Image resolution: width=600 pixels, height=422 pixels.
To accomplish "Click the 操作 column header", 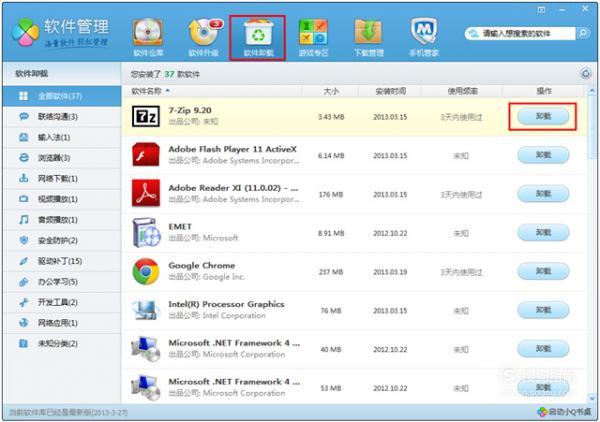I will click(x=543, y=91).
